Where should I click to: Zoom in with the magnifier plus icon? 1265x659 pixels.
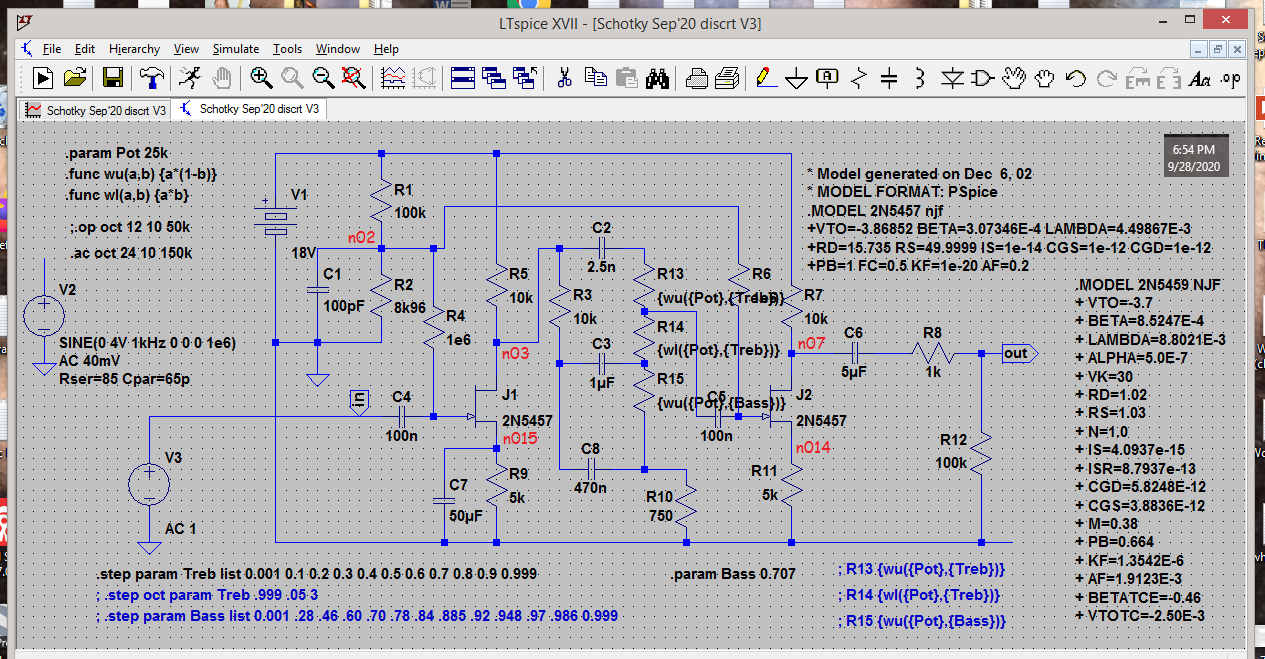pyautogui.click(x=261, y=77)
